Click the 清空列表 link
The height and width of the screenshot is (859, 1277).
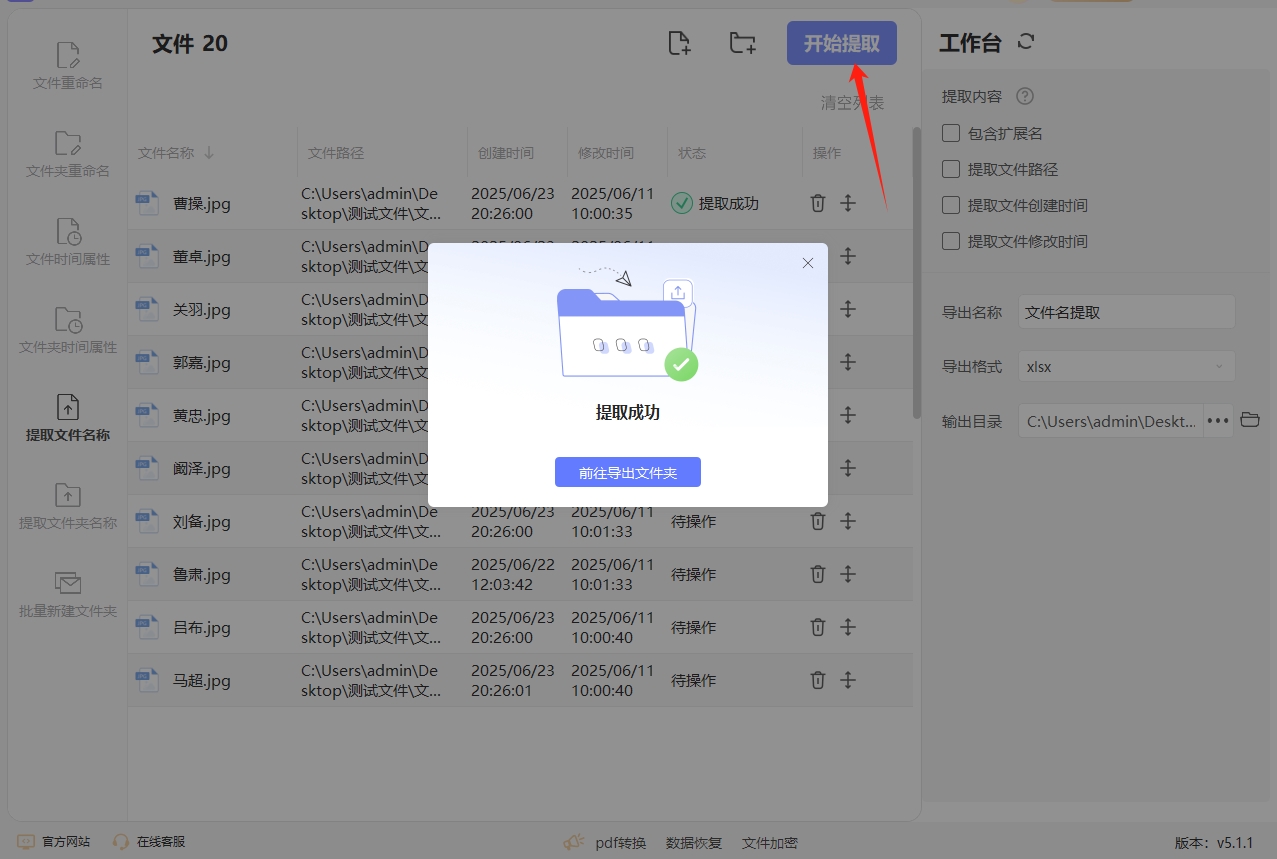[853, 102]
